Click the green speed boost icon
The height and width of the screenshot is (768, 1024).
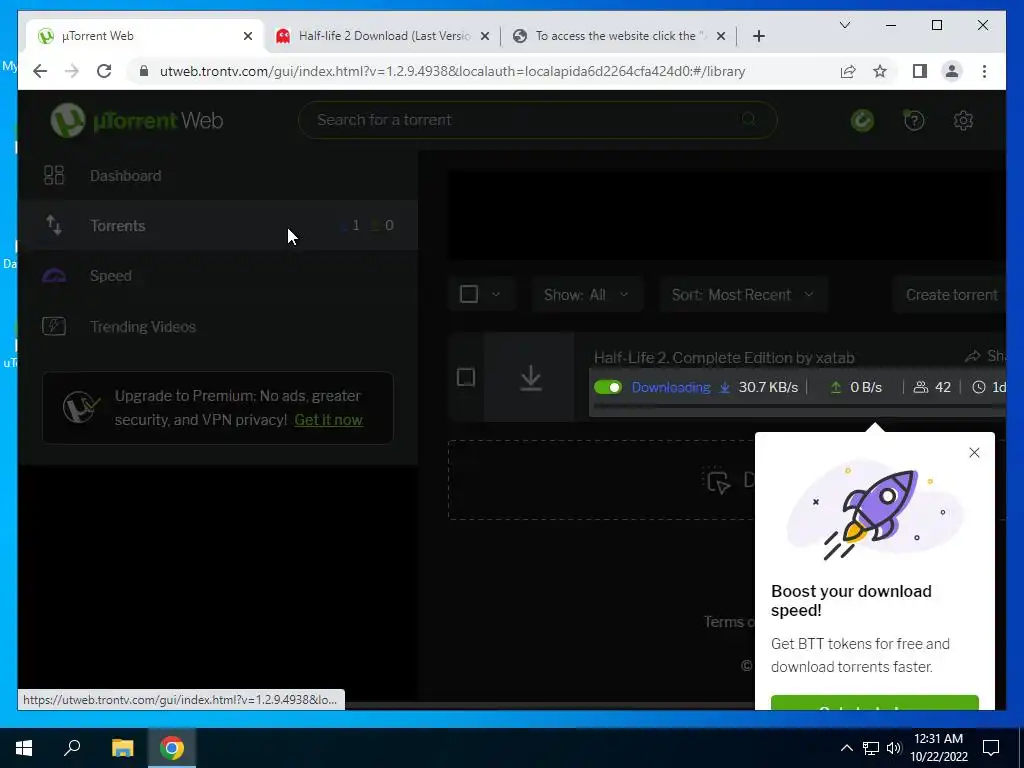(862, 120)
